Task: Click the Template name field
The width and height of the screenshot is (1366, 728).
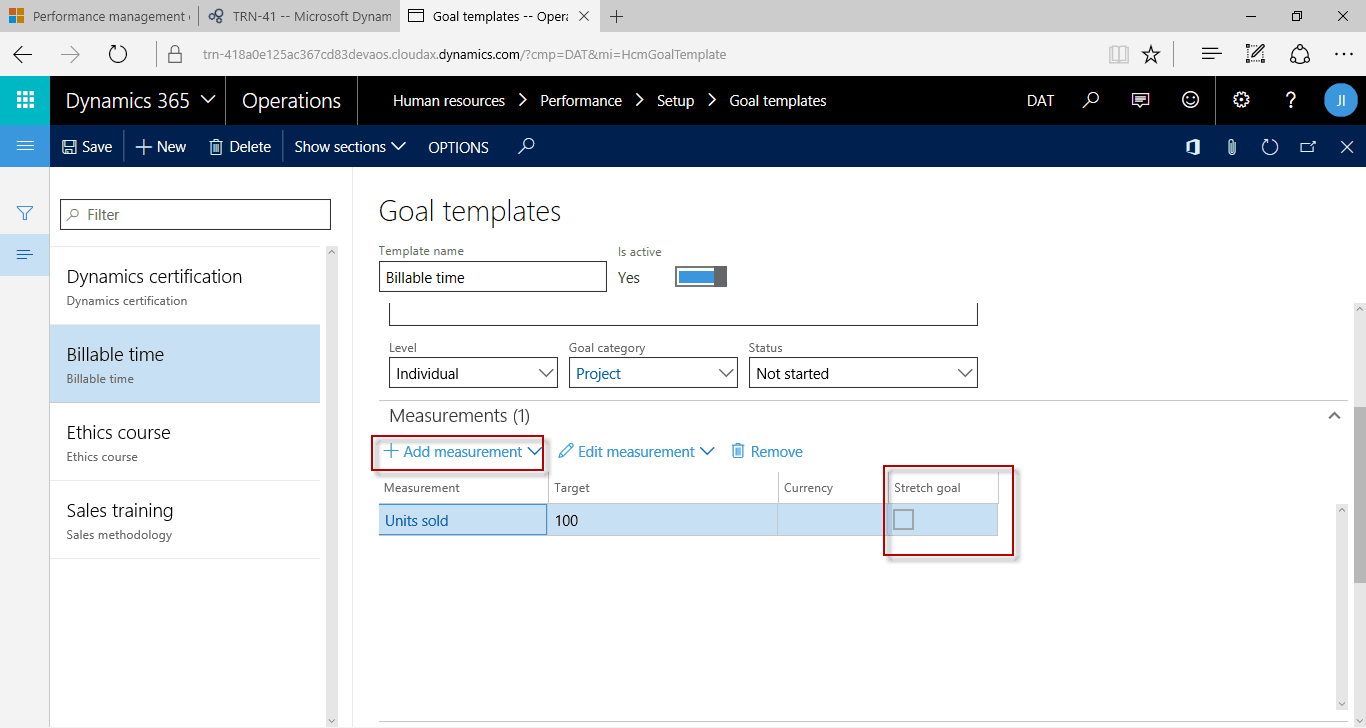Action: pyautogui.click(x=493, y=277)
